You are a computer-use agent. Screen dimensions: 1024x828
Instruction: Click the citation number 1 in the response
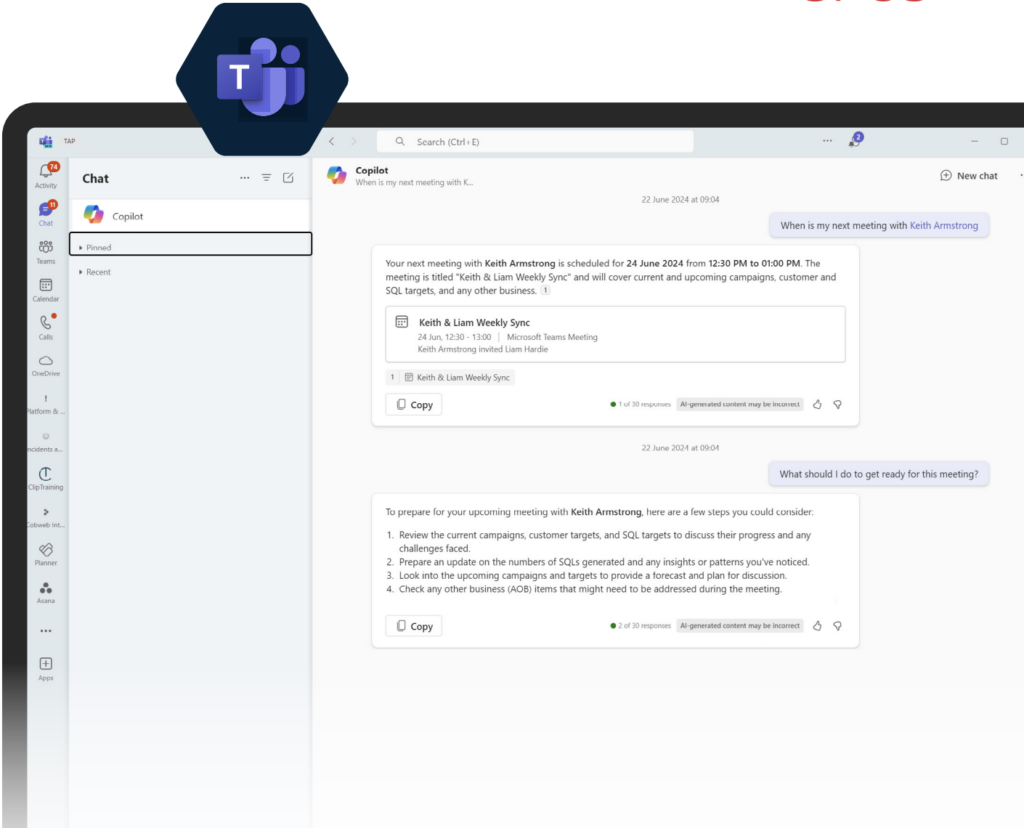coord(545,291)
